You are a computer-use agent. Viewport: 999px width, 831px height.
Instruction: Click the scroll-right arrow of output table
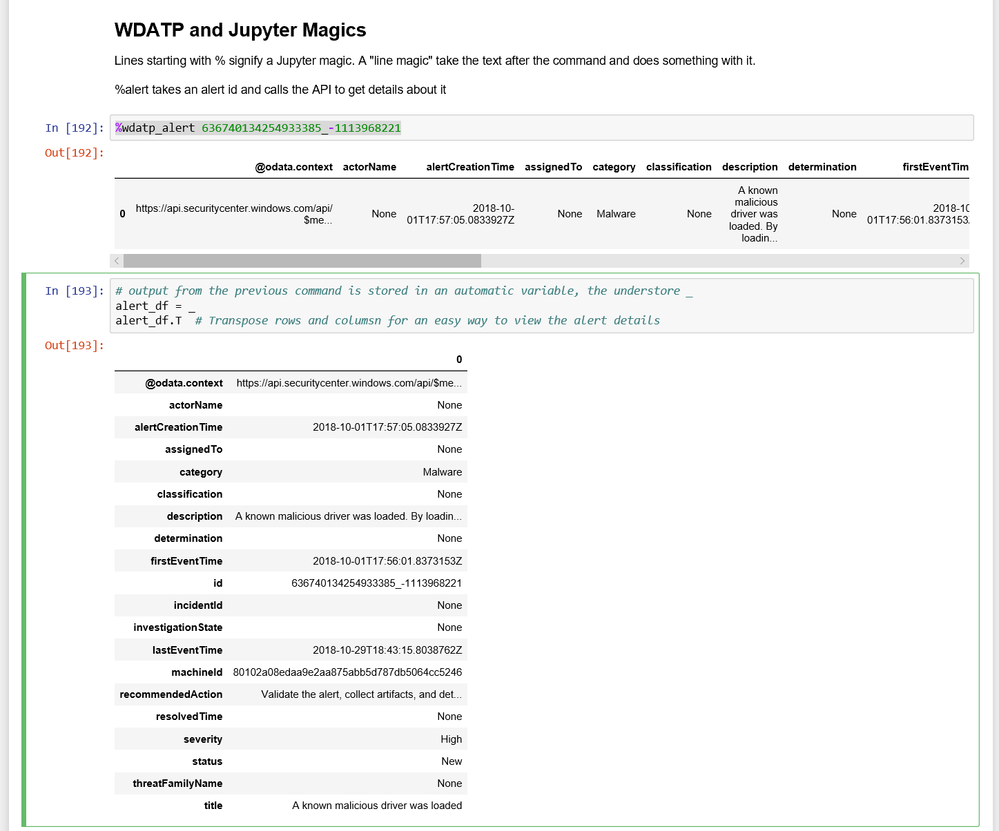point(962,261)
